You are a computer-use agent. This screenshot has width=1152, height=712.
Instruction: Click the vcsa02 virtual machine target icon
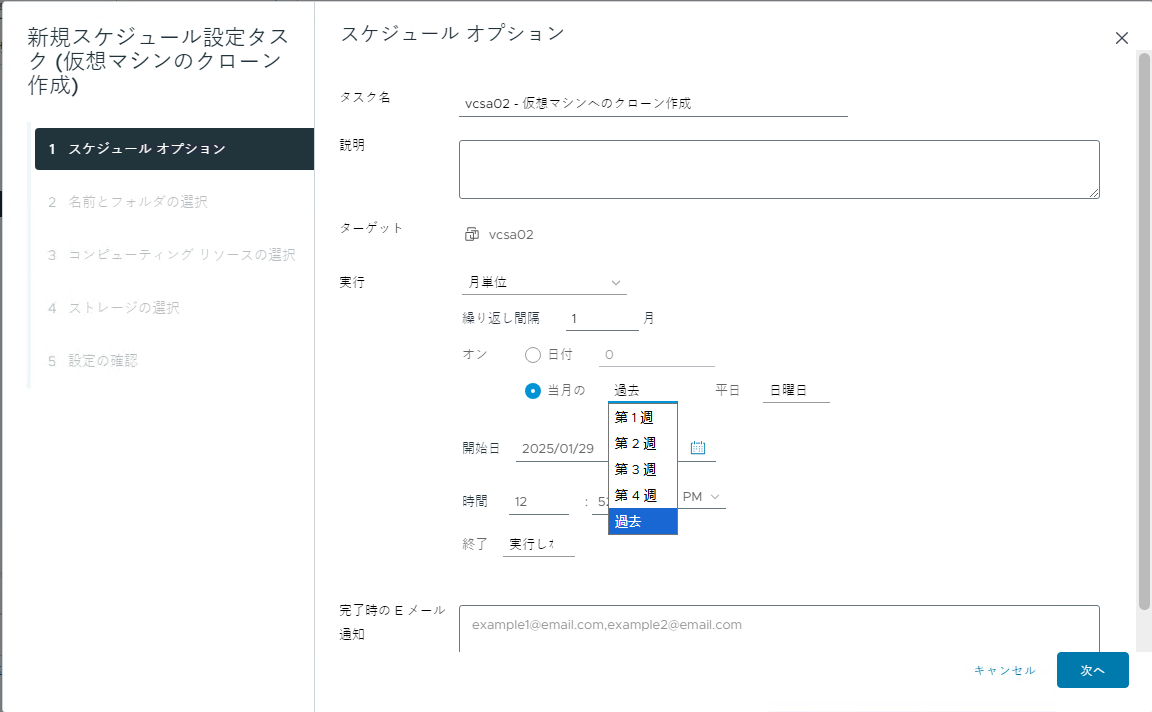(472, 235)
